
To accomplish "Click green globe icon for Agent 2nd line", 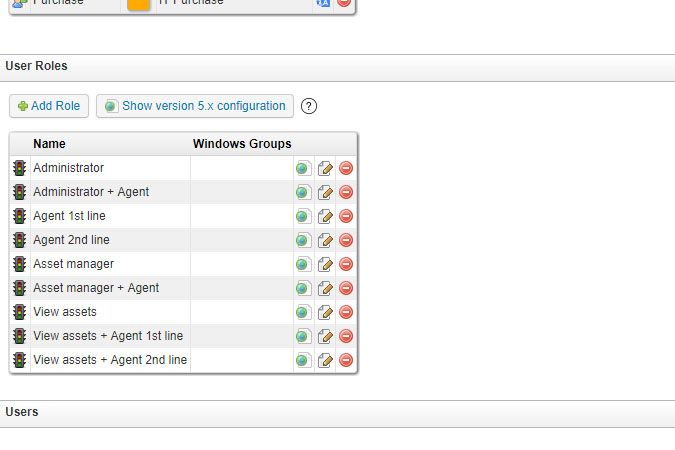I will [x=303, y=240].
